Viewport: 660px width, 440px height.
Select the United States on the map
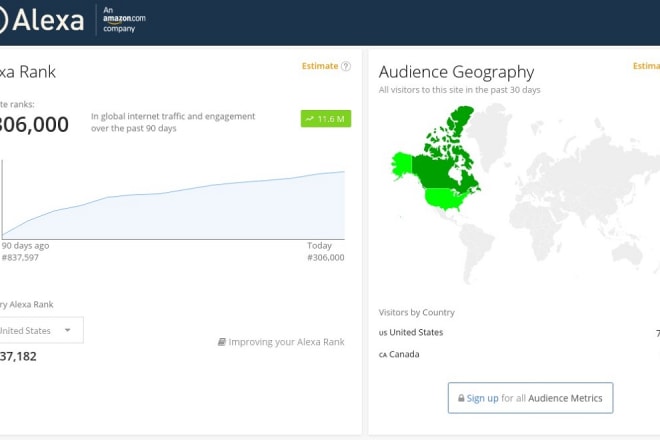pyautogui.click(x=445, y=199)
